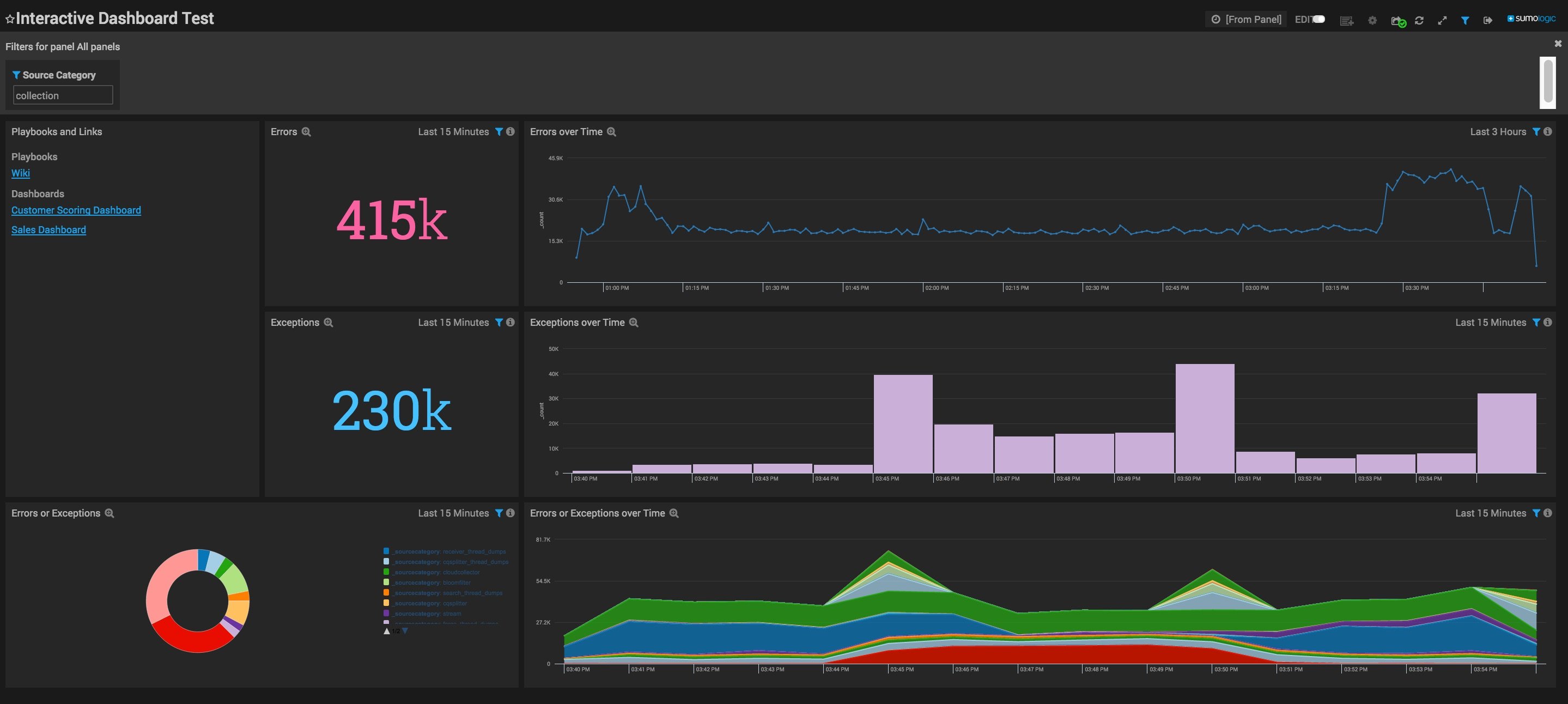Click the Playbooks section header
This screenshot has width=1568, height=704.
[x=33, y=155]
